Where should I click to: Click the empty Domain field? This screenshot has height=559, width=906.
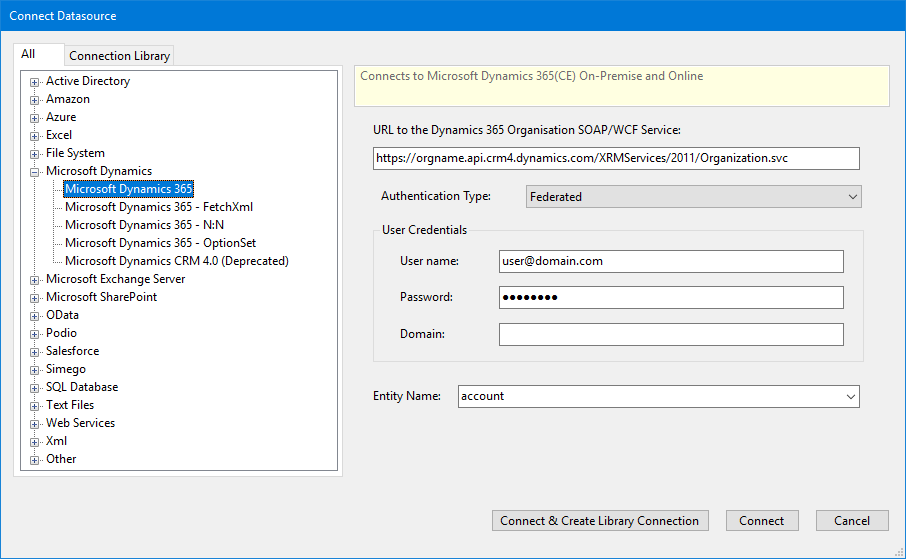tap(671, 334)
